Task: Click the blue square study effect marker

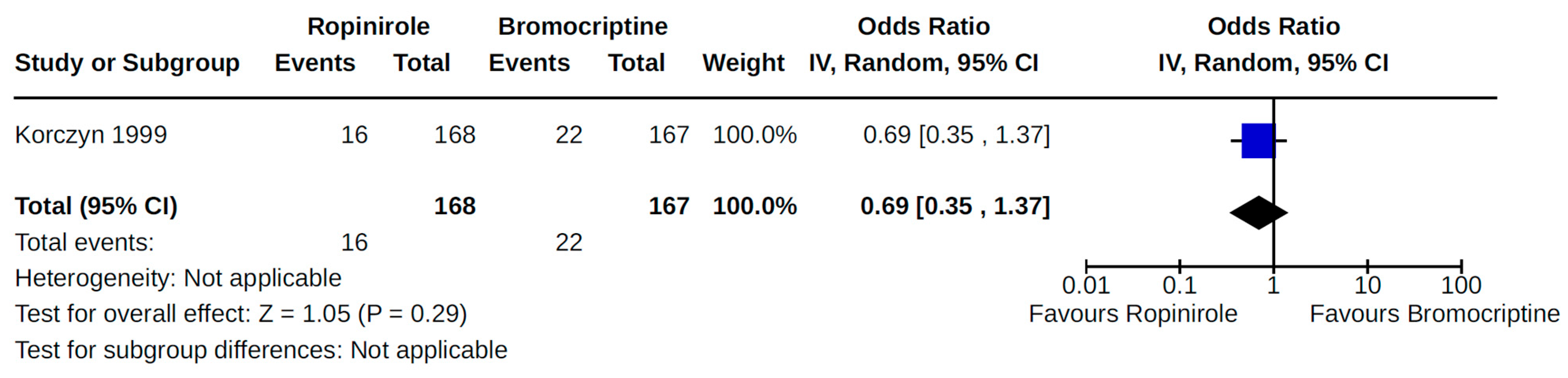Action: coord(1258,141)
